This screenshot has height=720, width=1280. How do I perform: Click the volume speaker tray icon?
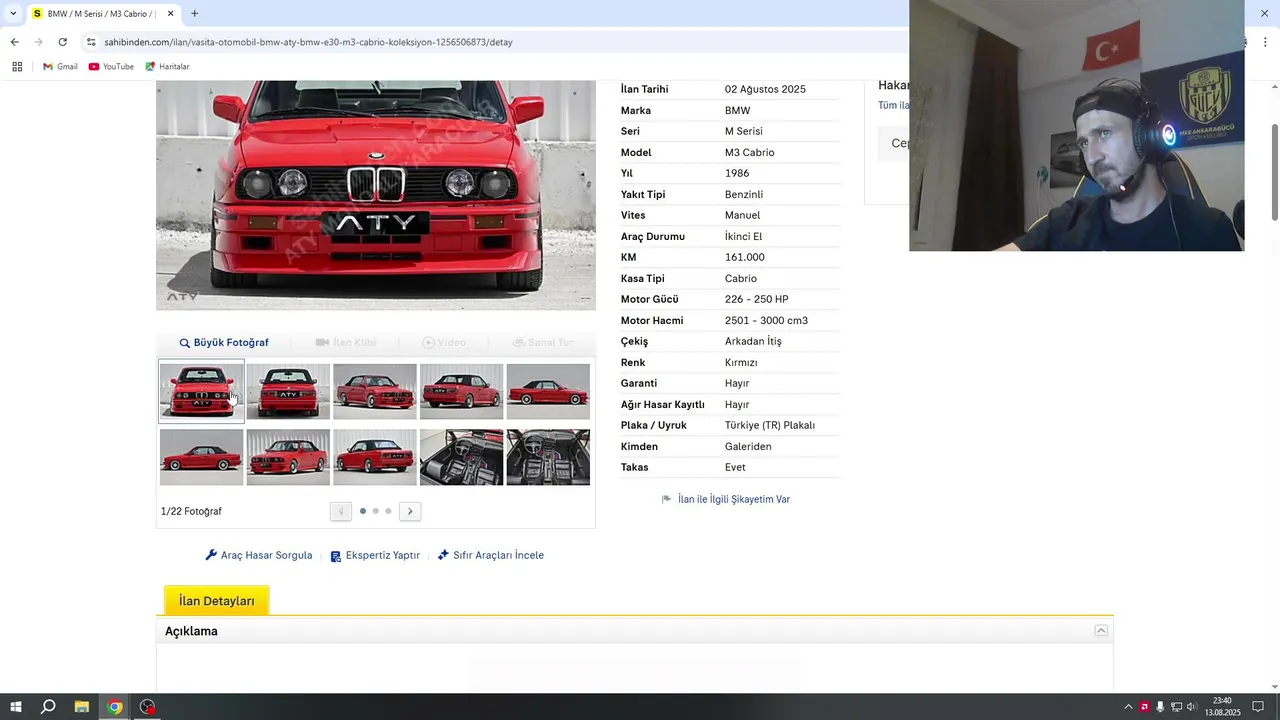[1191, 707]
